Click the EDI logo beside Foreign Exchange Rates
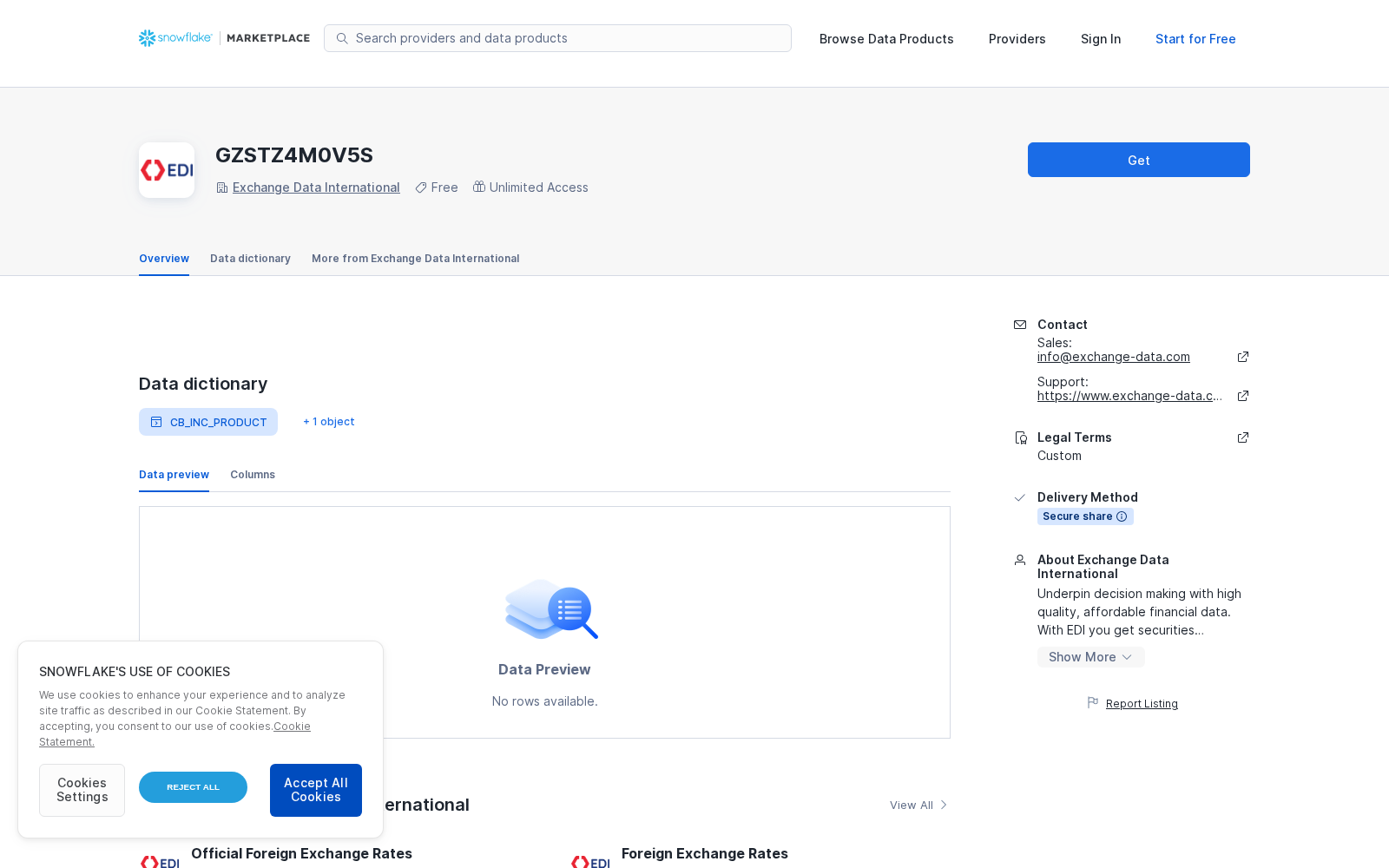The width and height of the screenshot is (1389, 868). tap(590, 862)
